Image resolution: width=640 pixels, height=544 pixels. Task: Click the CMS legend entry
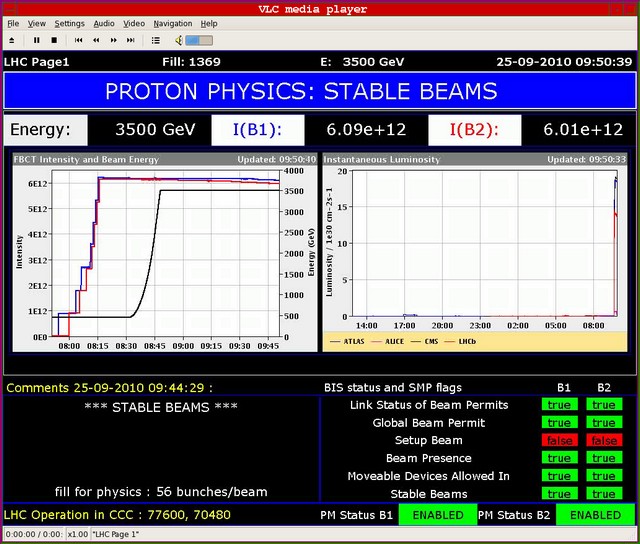coord(424,341)
